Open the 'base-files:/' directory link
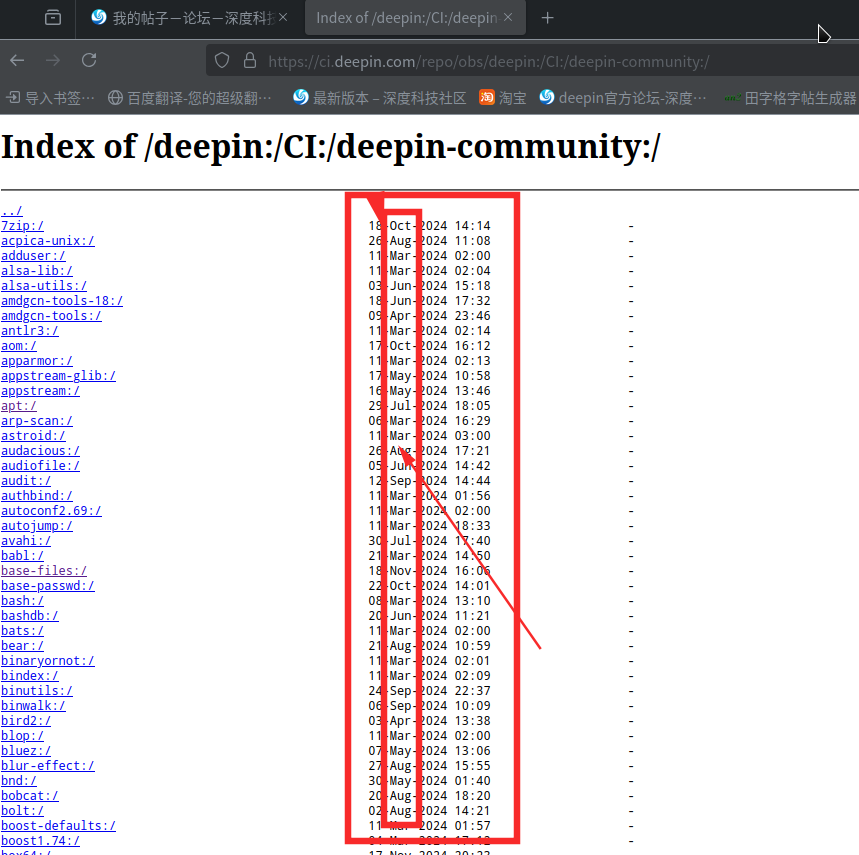 [x=44, y=571]
